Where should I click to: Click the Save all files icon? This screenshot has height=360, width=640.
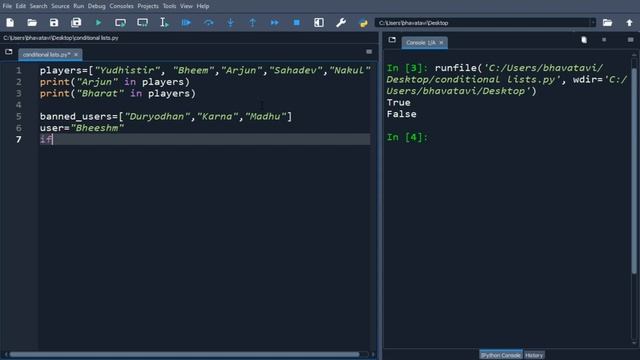click(76, 23)
